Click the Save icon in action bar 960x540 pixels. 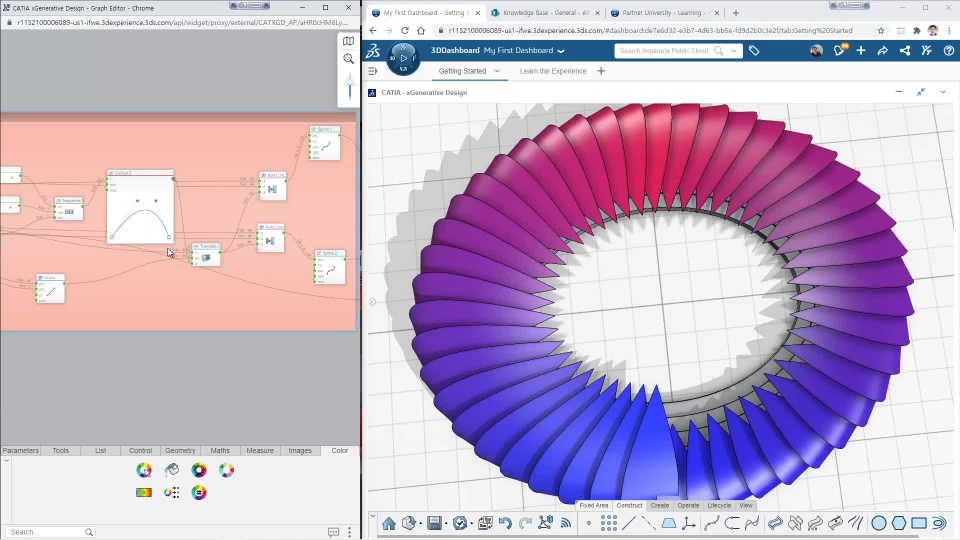point(434,523)
